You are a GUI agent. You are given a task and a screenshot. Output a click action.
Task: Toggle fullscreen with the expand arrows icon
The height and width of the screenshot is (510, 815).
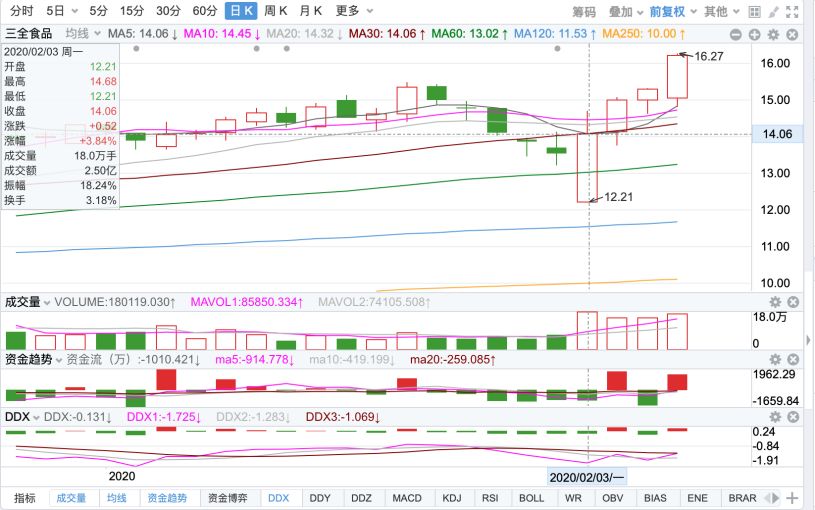coord(792,11)
